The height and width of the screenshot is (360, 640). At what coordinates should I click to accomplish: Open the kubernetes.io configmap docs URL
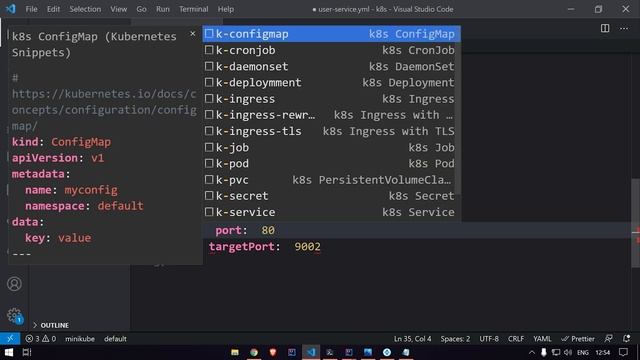104,110
